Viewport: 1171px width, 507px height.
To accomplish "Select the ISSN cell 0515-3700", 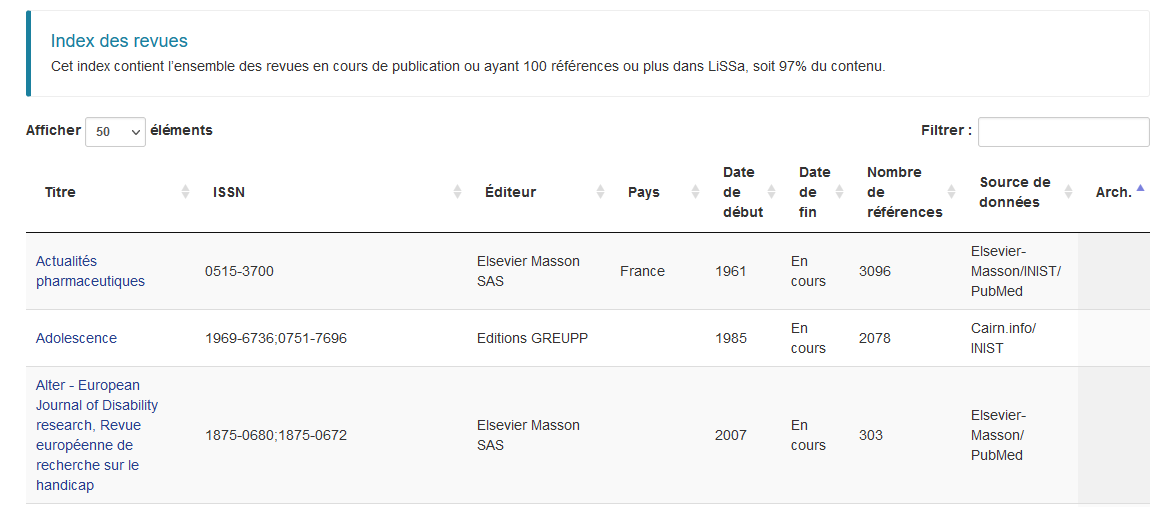I will point(239,271).
